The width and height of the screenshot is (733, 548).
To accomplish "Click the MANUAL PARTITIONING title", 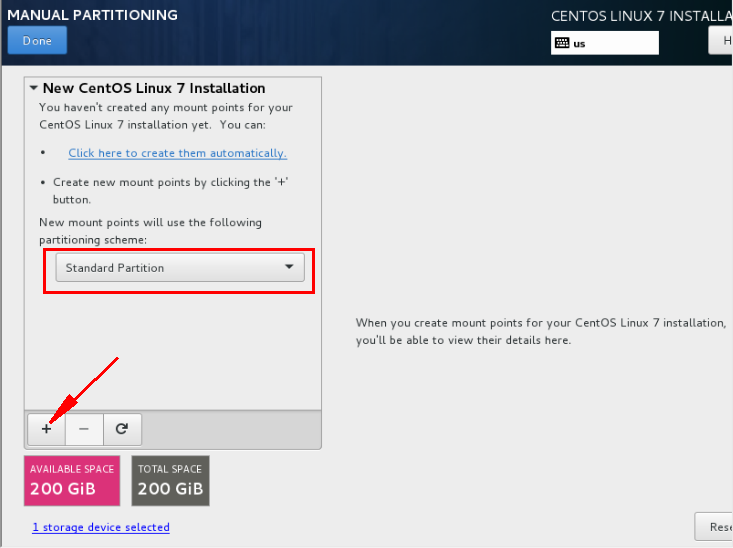I will [x=93, y=15].
